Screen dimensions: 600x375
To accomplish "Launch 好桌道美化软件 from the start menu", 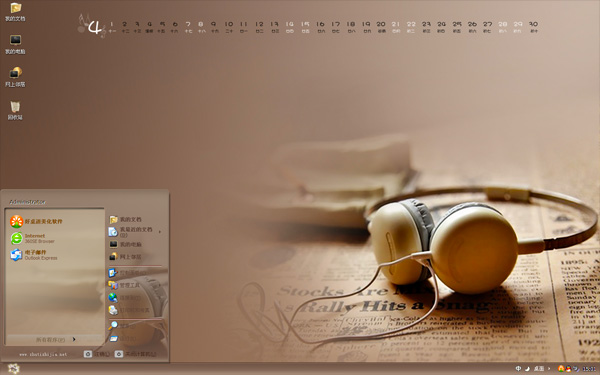I will point(36,222).
